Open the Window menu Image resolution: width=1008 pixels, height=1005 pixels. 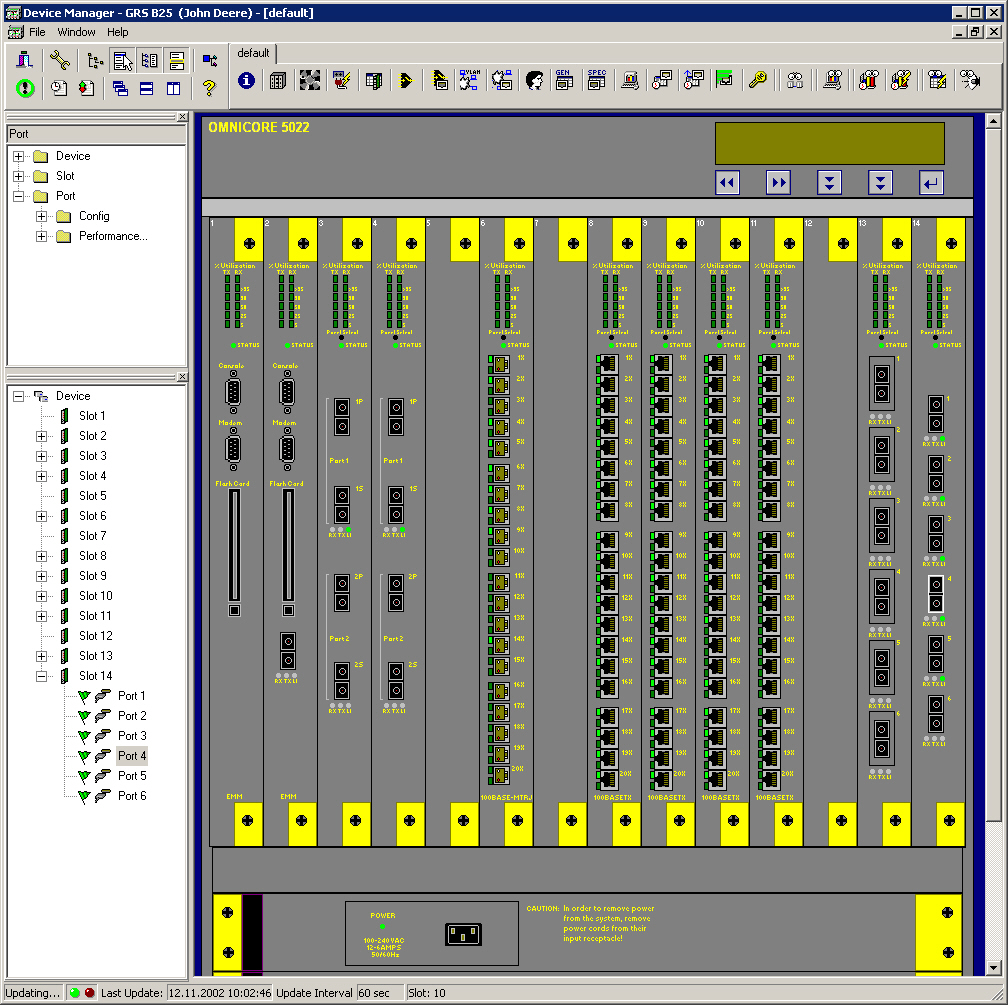(76, 32)
